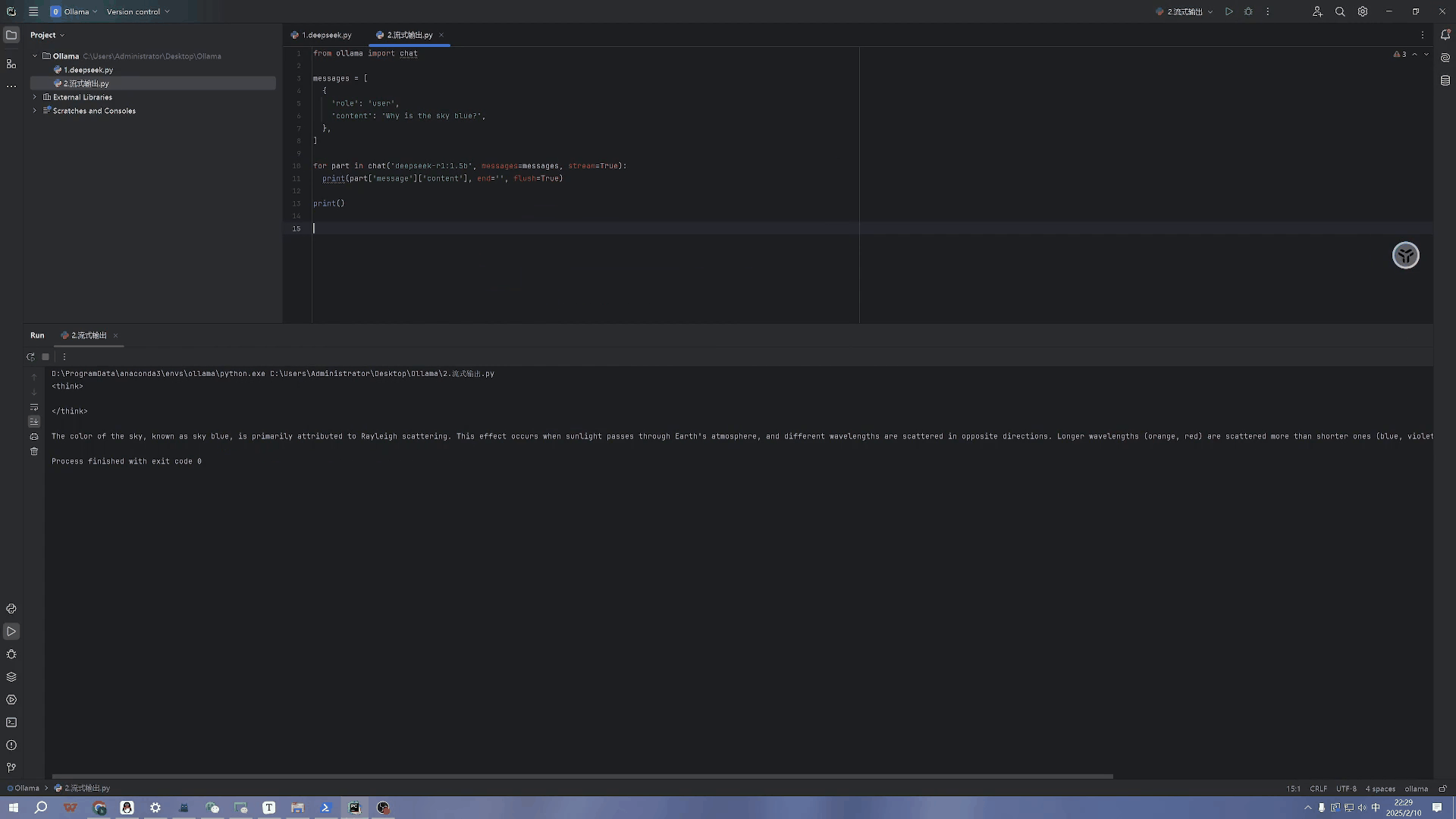The image size is (1456, 819).
Task: Open the Database tool window on right
Action: tap(1445, 80)
